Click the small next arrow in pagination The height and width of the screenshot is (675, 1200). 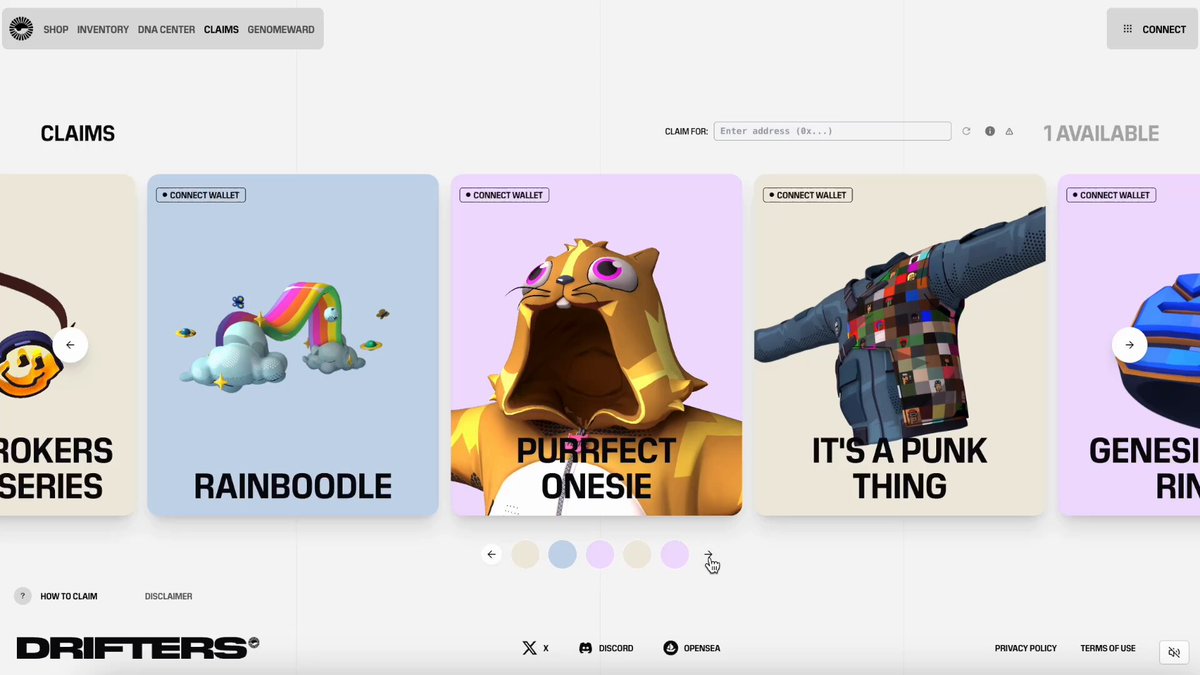709,554
